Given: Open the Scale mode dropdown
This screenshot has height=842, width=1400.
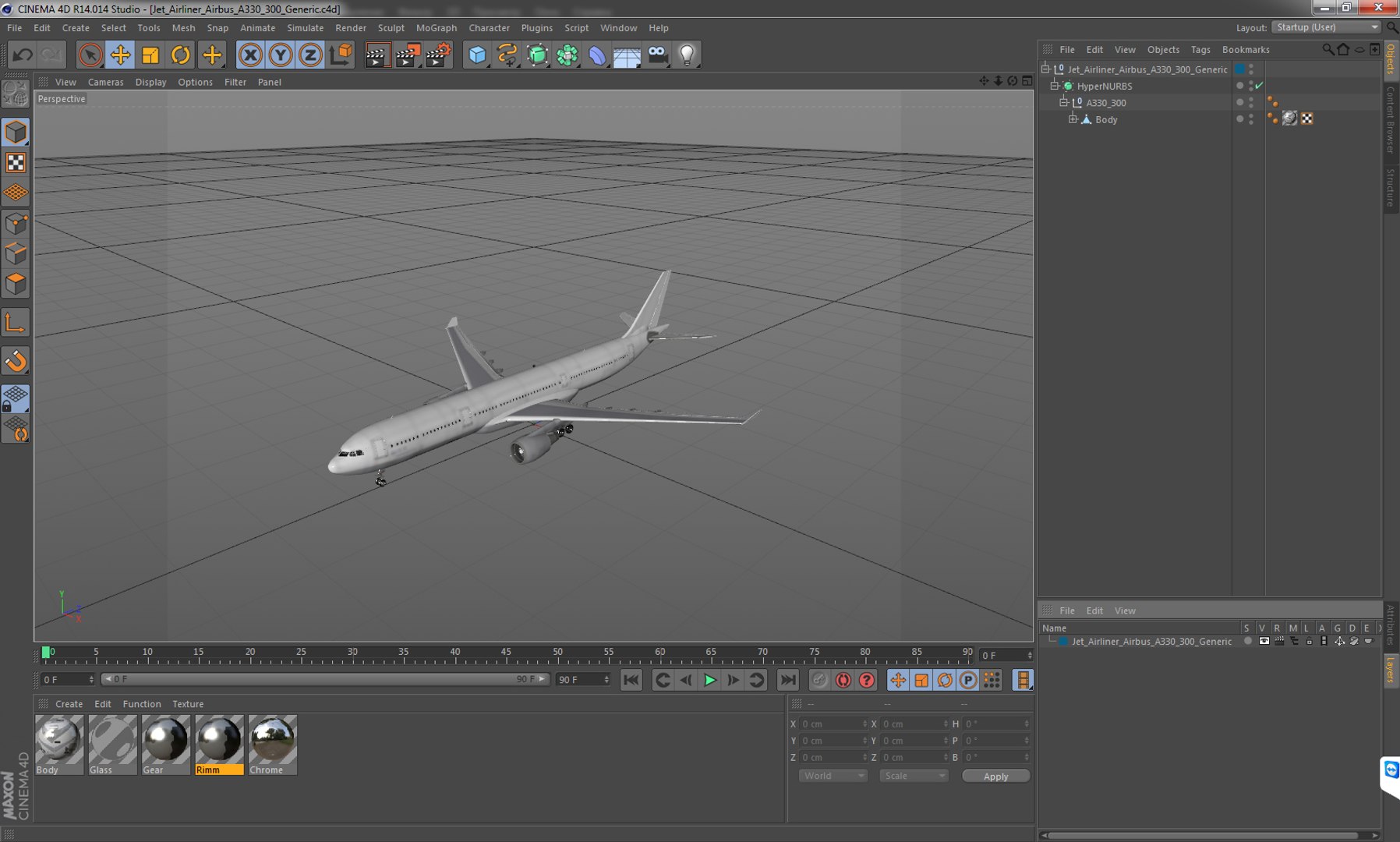Looking at the screenshot, I should click(x=914, y=776).
